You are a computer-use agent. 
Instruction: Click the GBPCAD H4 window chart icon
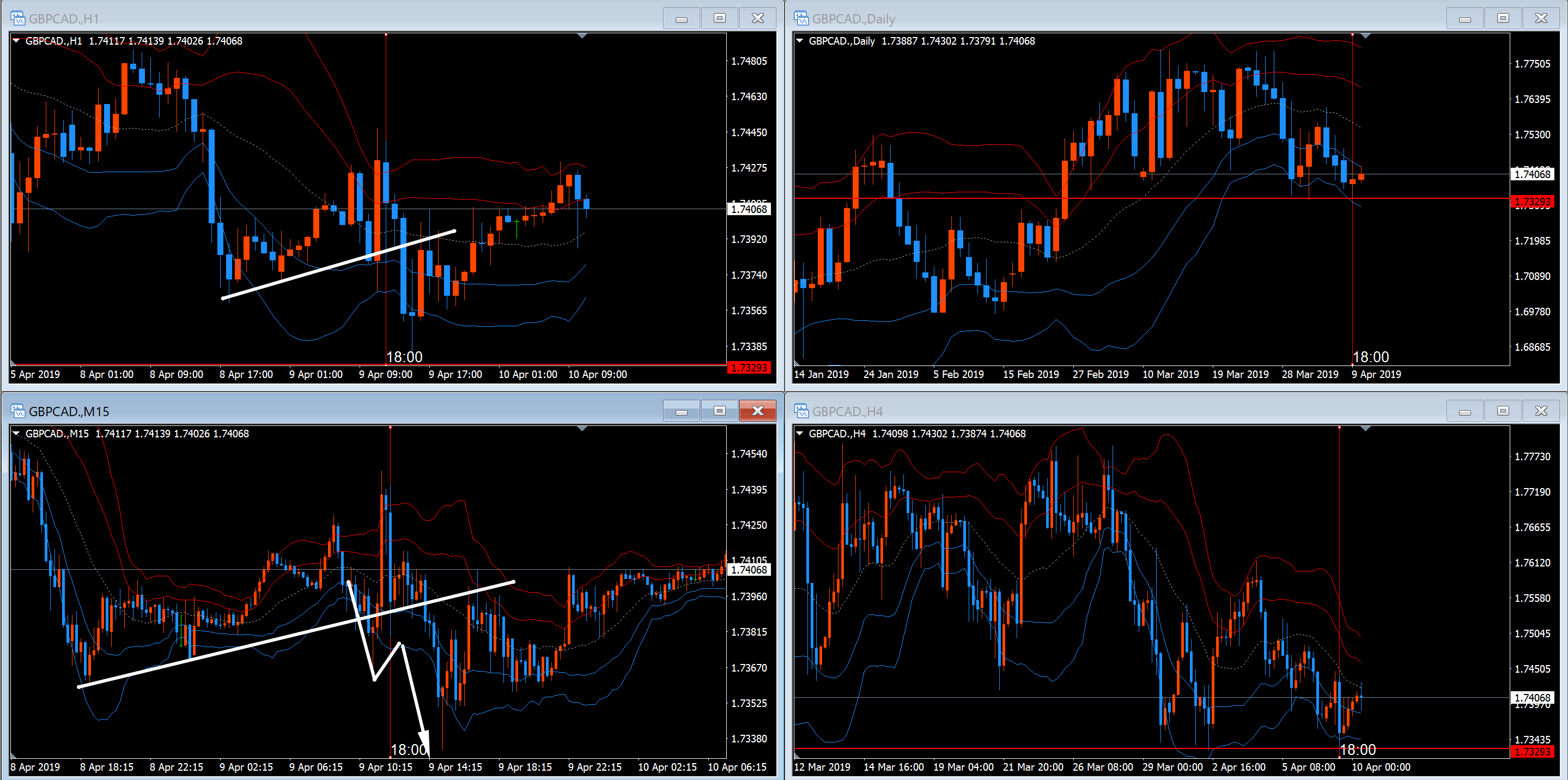pos(801,411)
